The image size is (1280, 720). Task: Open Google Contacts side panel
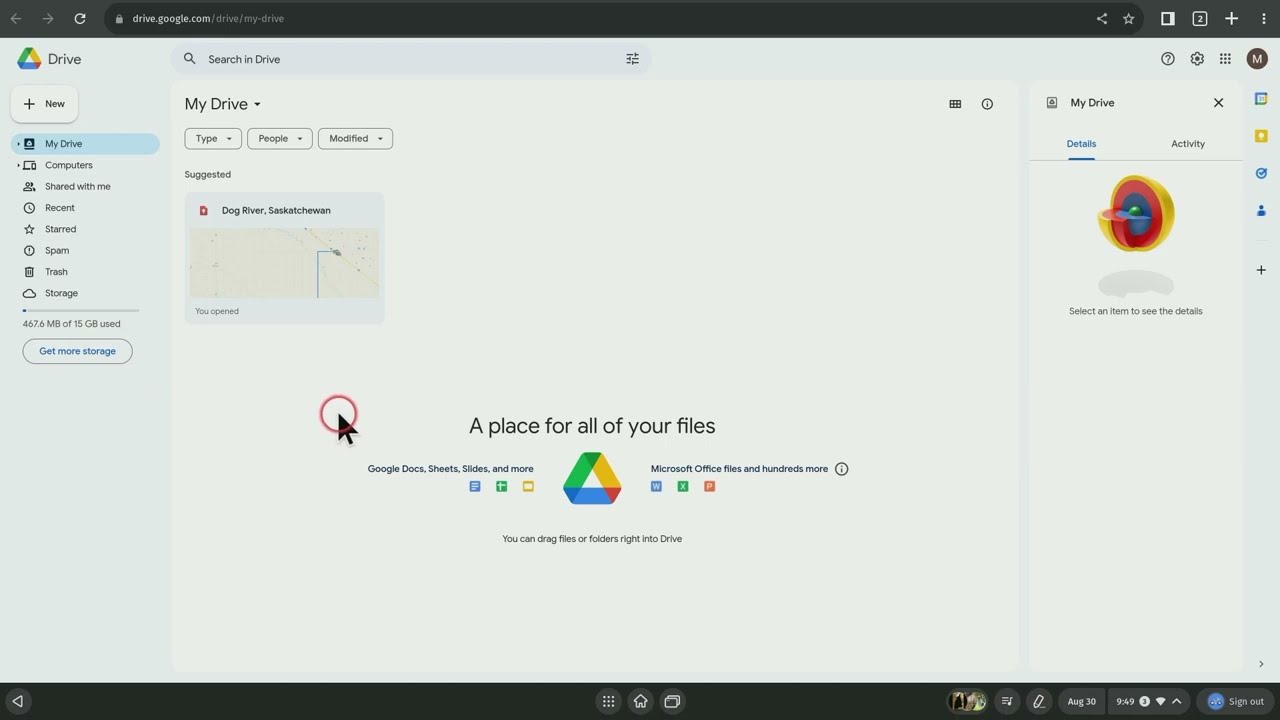point(1261,210)
